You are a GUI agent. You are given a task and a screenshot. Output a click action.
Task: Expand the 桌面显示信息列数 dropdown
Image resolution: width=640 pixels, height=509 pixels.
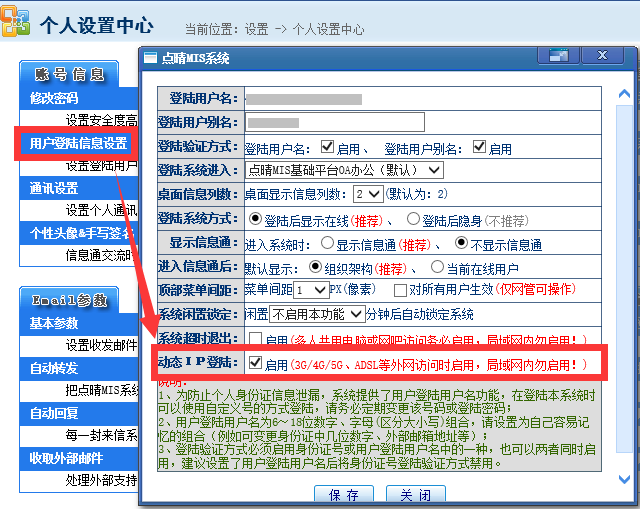368,194
